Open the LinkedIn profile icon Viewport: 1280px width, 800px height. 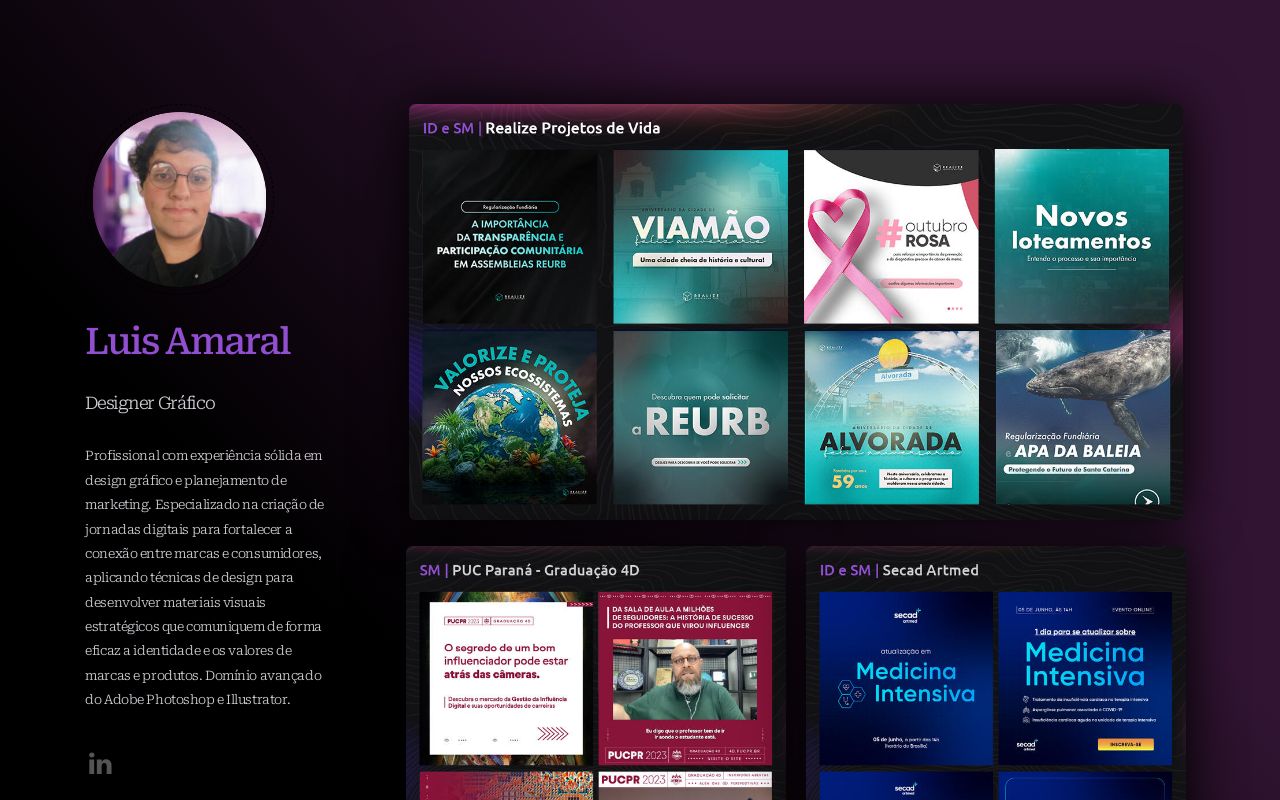pos(100,764)
